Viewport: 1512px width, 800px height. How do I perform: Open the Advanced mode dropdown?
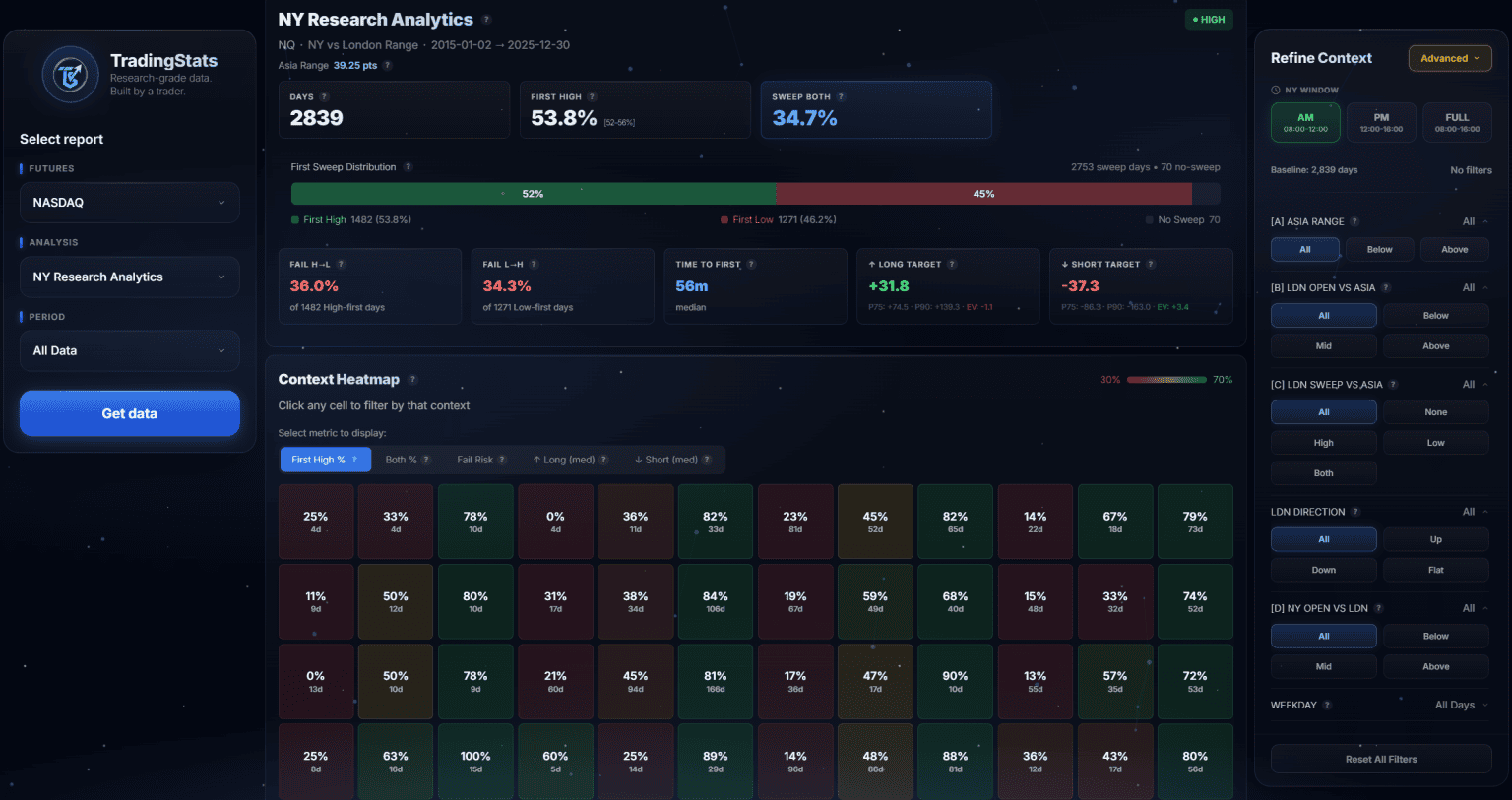1450,58
